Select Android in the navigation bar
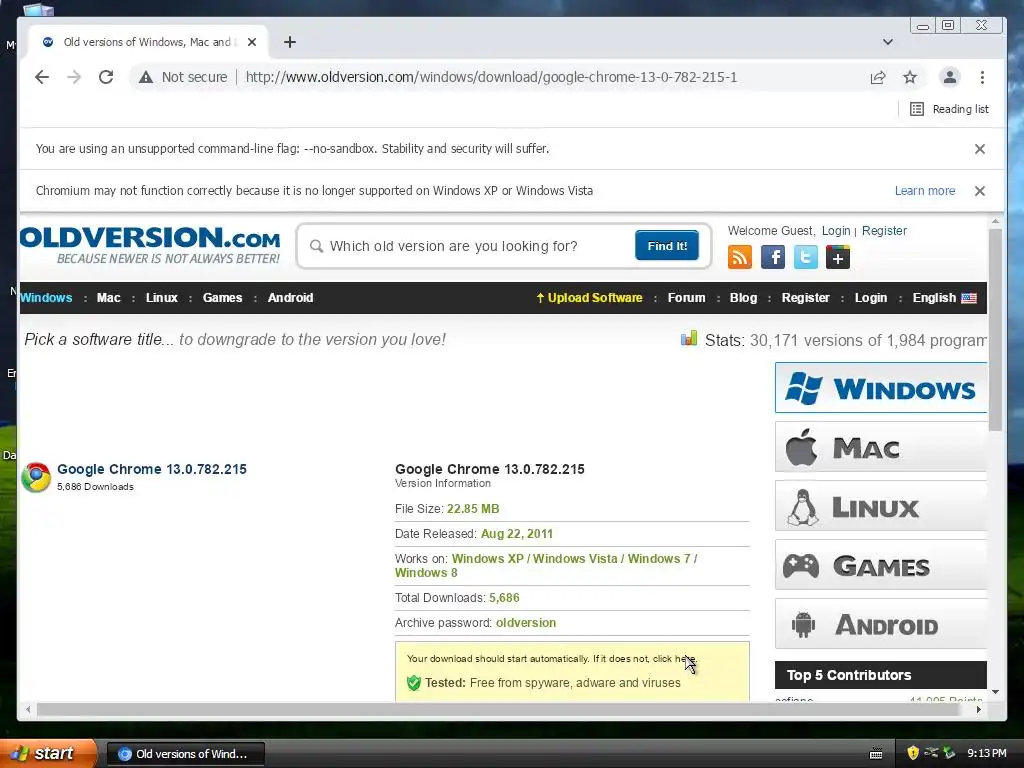The height and width of the screenshot is (768, 1024). click(x=291, y=298)
